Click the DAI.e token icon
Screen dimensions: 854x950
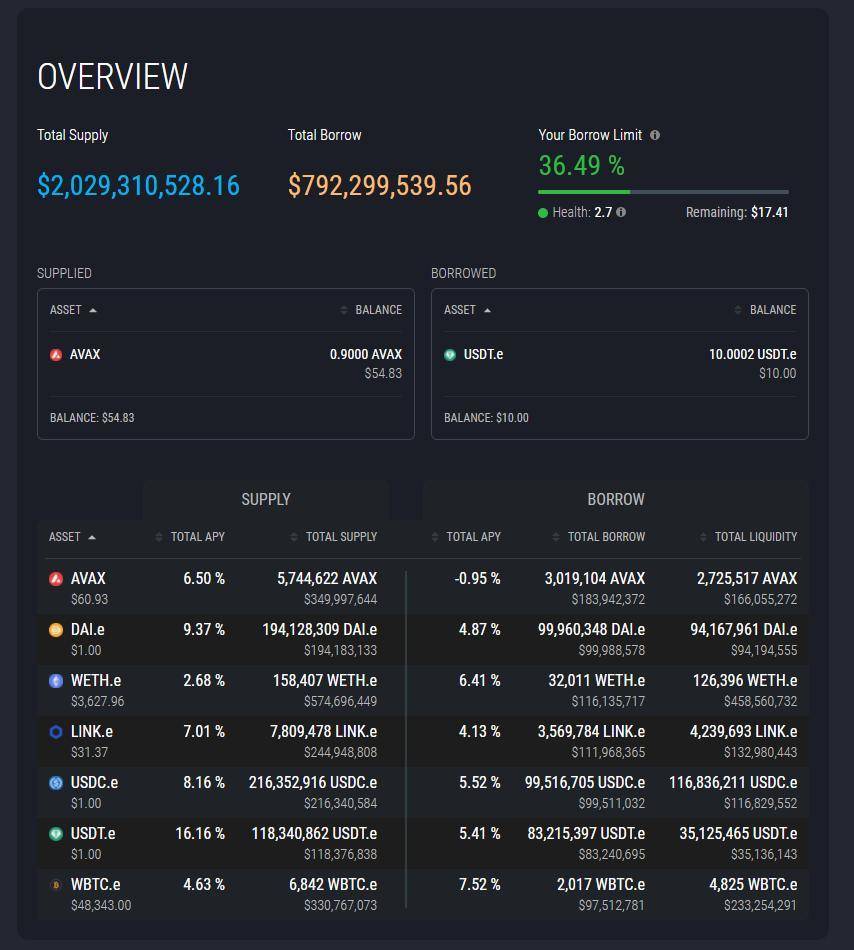pyautogui.click(x=56, y=630)
